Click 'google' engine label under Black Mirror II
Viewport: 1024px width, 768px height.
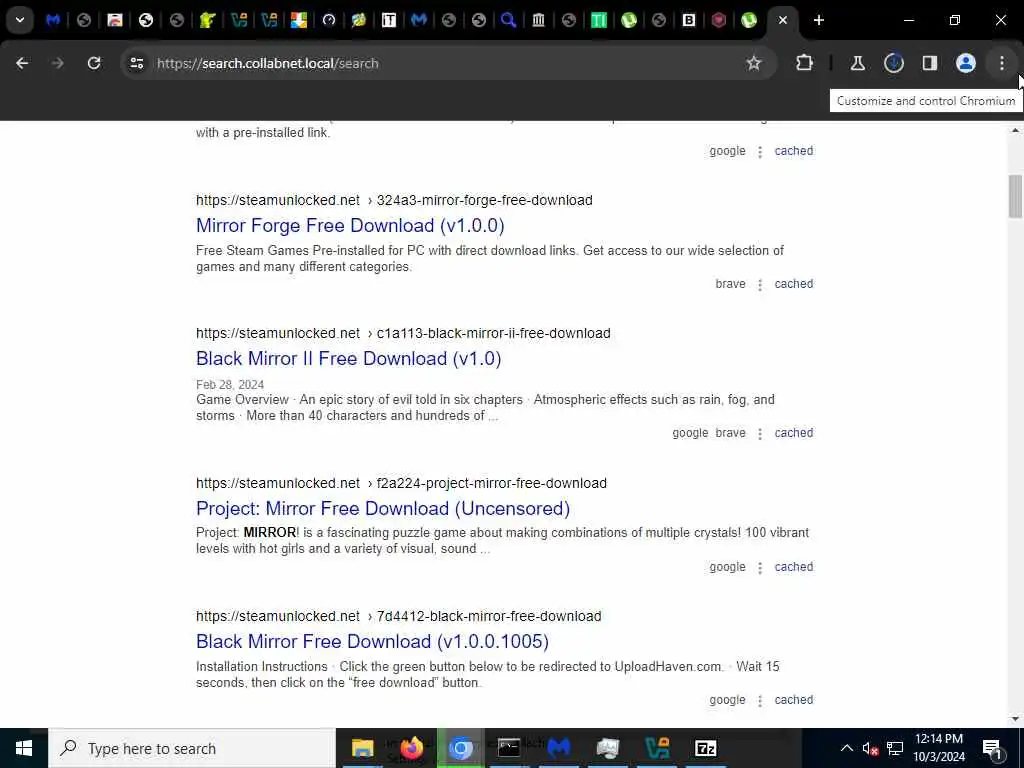point(690,433)
